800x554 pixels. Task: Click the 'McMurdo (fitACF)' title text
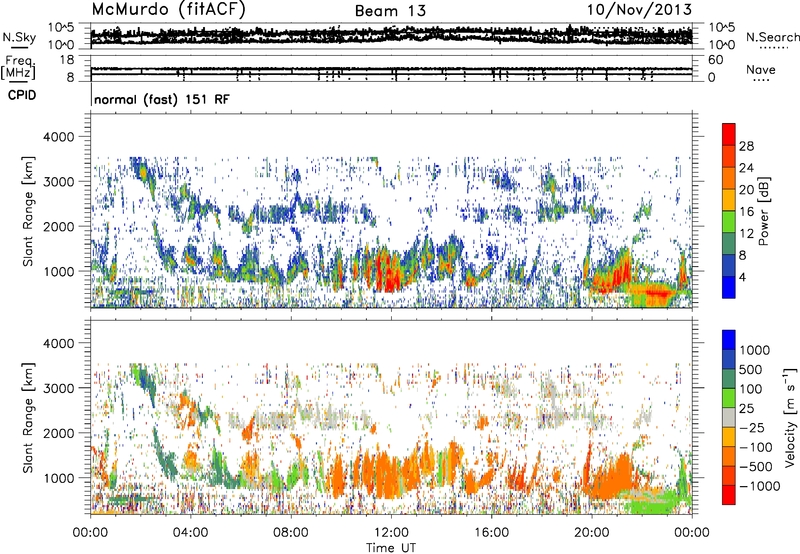(168, 10)
